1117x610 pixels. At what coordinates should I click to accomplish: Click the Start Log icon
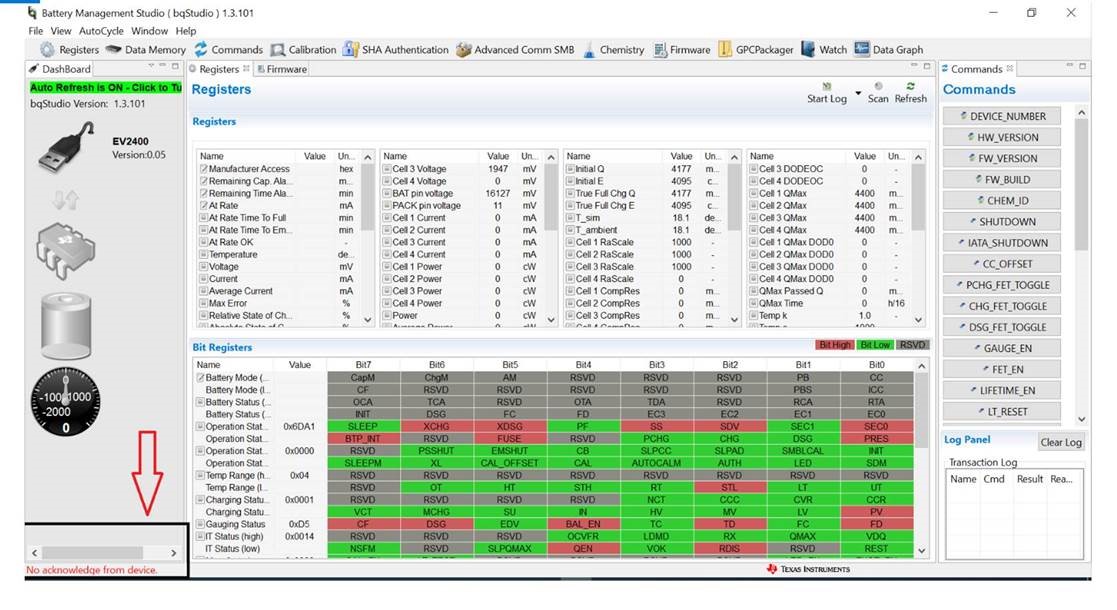[x=826, y=86]
